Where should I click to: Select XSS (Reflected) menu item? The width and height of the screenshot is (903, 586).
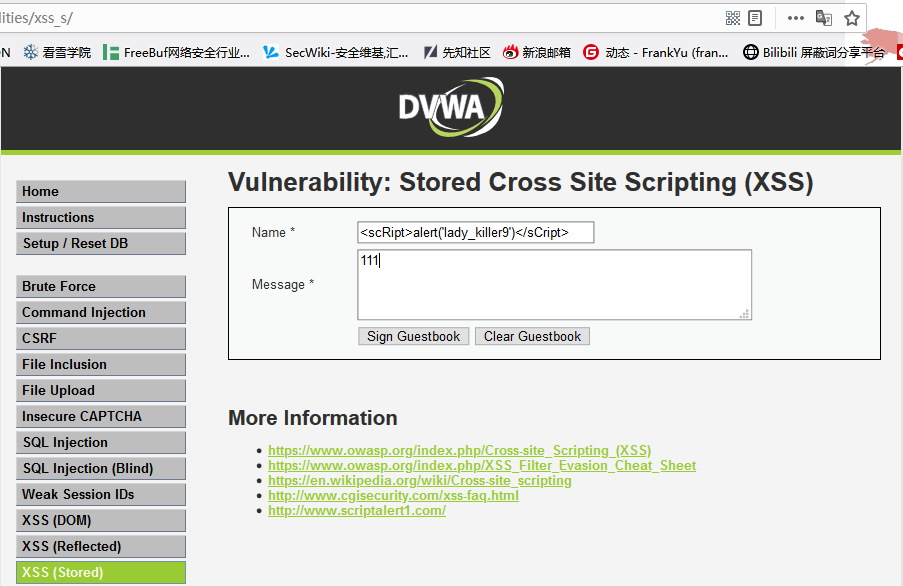[x=101, y=546]
